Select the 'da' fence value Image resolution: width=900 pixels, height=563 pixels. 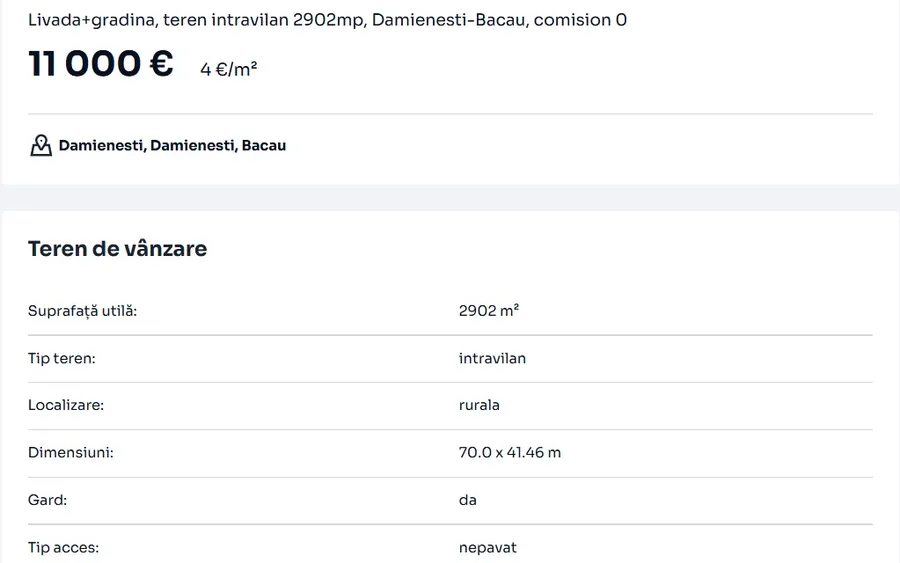pyautogui.click(x=468, y=499)
